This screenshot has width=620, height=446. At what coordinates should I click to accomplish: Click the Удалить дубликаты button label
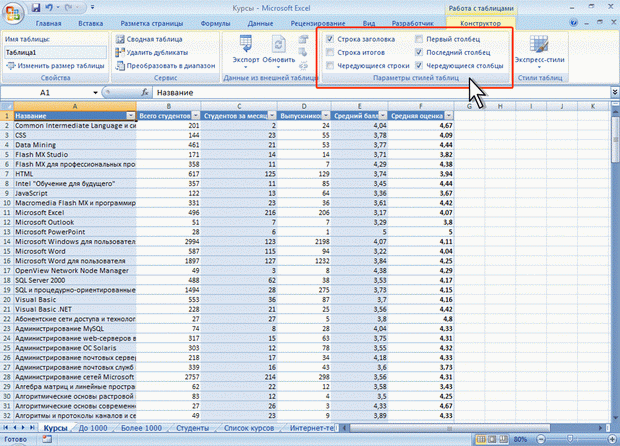tap(157, 52)
